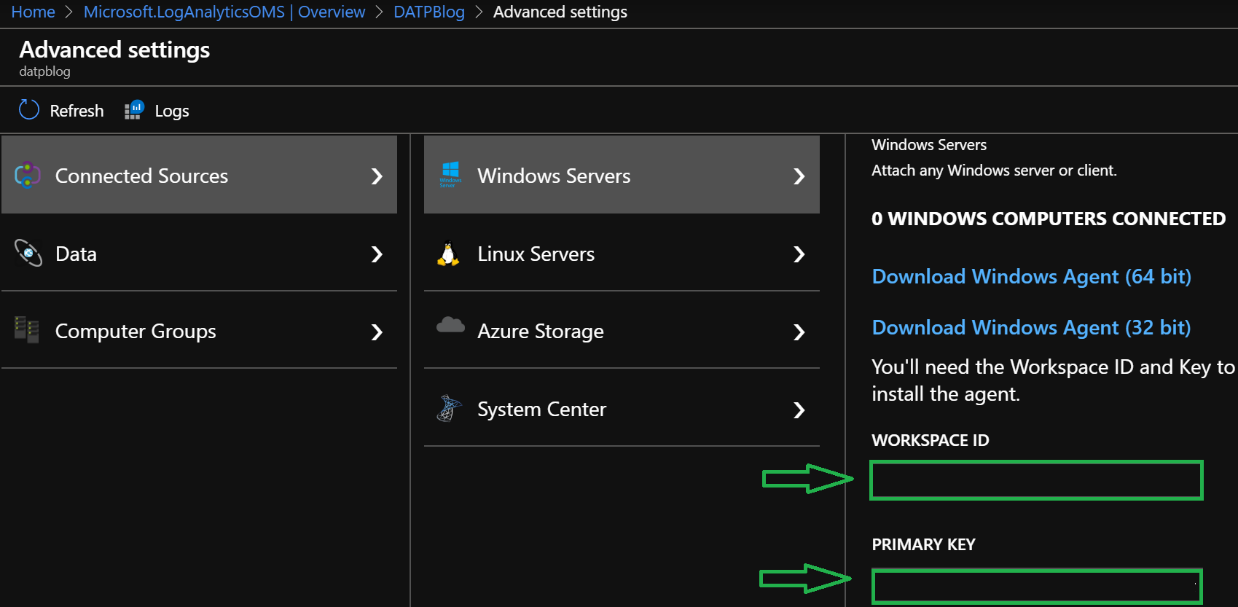Viewport: 1238px width, 607px height.
Task: Click the Workspace ID field
Action: 1035,481
